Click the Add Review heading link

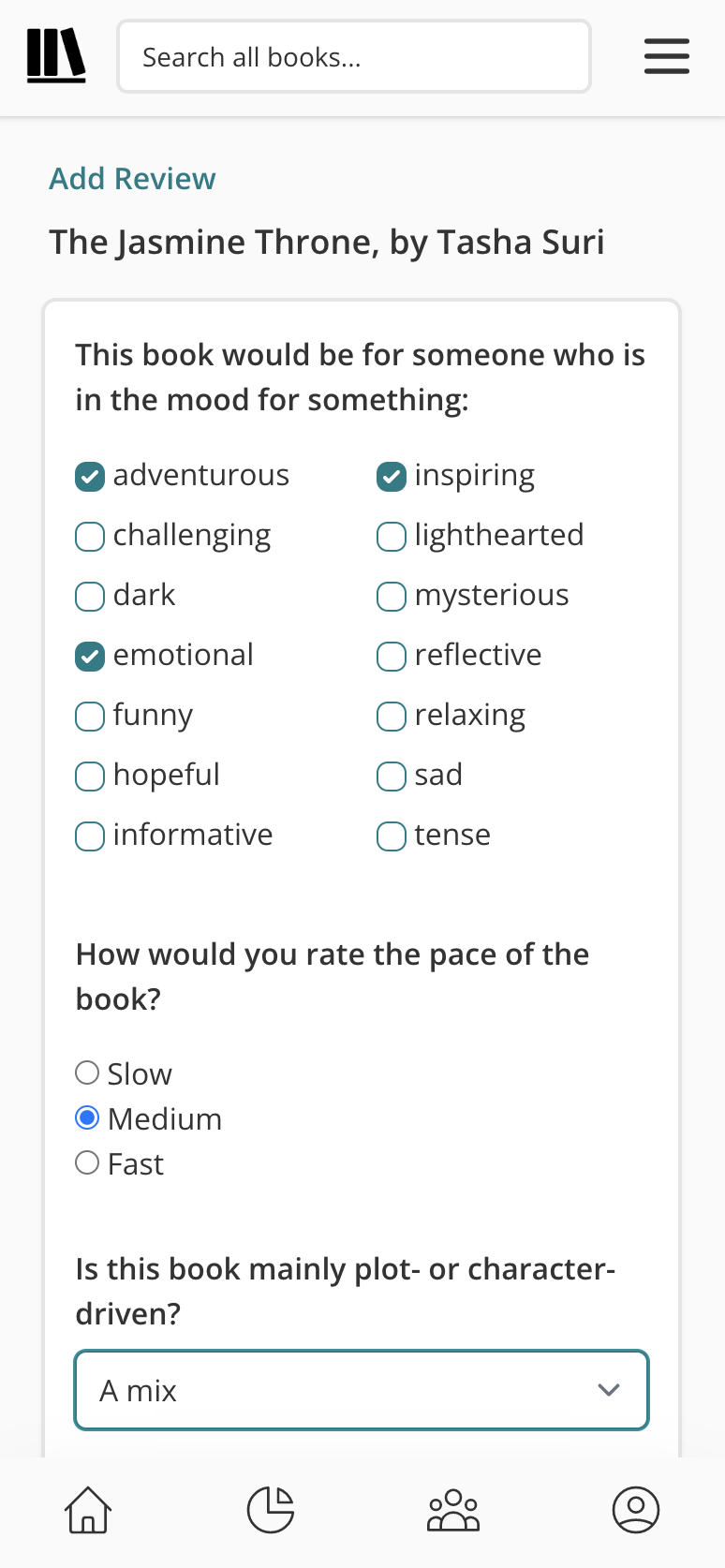tap(132, 178)
